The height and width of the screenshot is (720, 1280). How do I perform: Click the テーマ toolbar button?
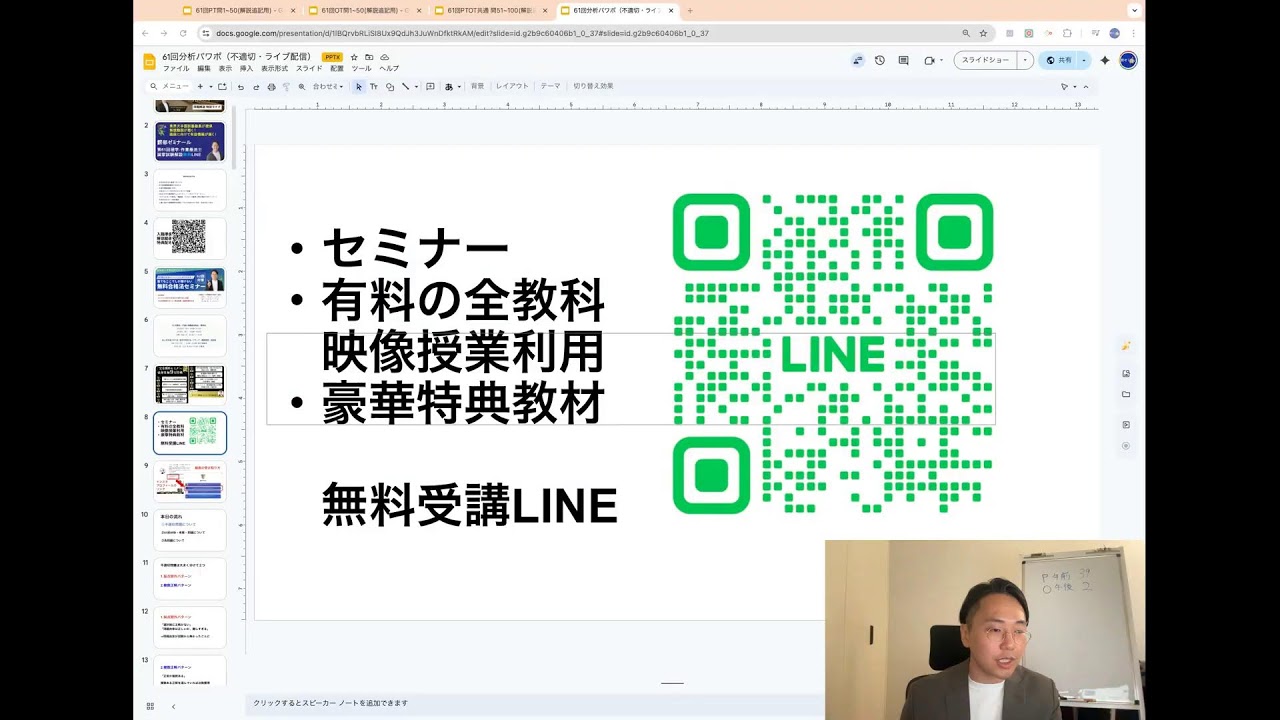550,87
